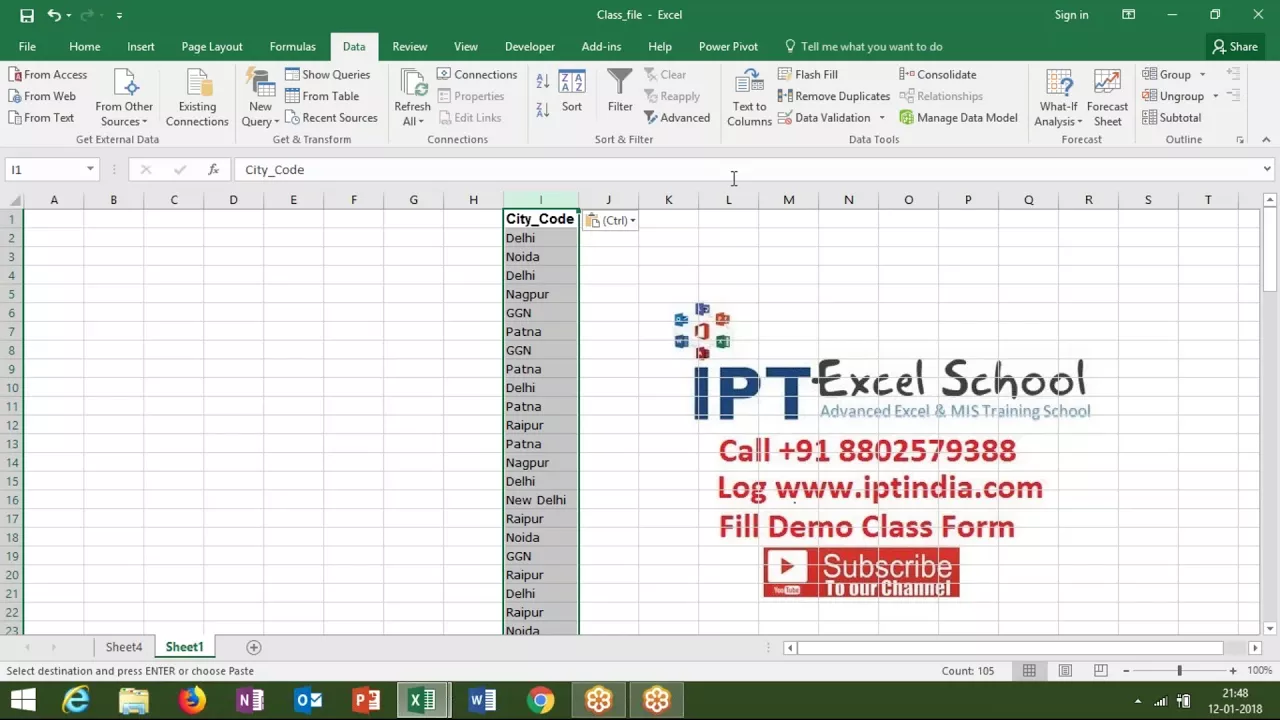Switch to the Formulas tab
This screenshot has width=1280, height=720.
pos(293,47)
